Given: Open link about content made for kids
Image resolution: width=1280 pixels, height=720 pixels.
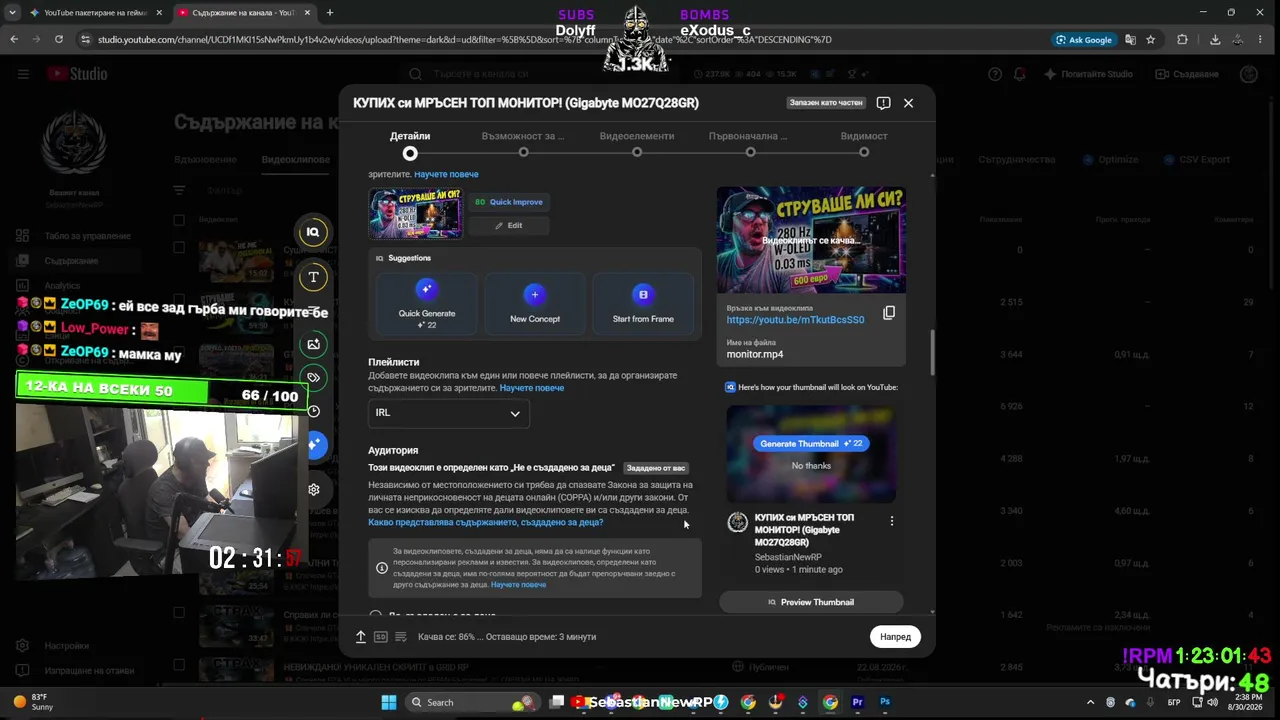Looking at the screenshot, I should (x=486, y=522).
